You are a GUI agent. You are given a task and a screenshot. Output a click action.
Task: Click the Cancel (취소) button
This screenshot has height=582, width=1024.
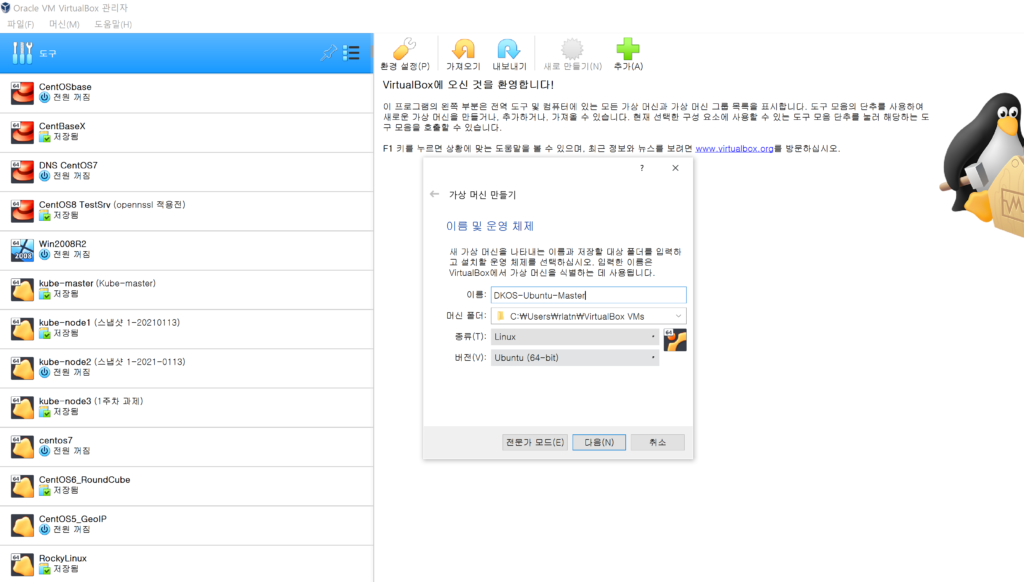pyautogui.click(x=658, y=442)
